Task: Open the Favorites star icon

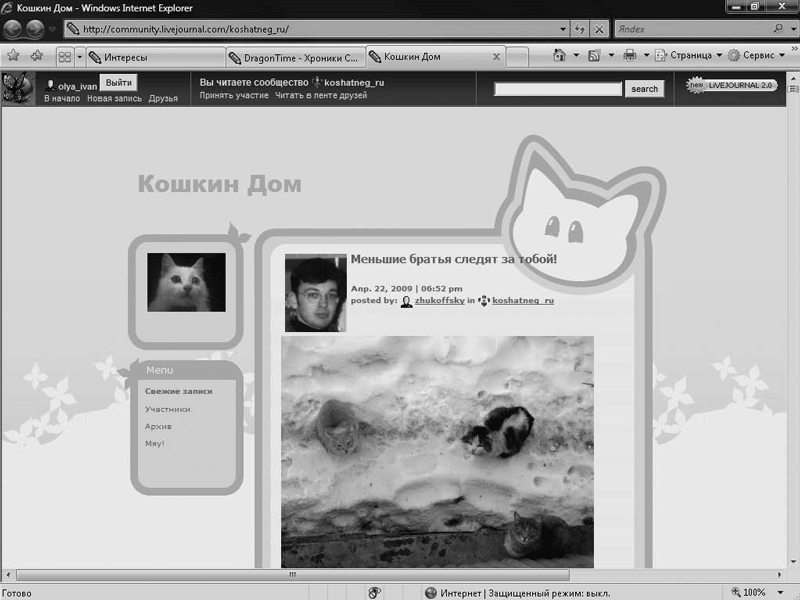Action: pyautogui.click(x=13, y=56)
